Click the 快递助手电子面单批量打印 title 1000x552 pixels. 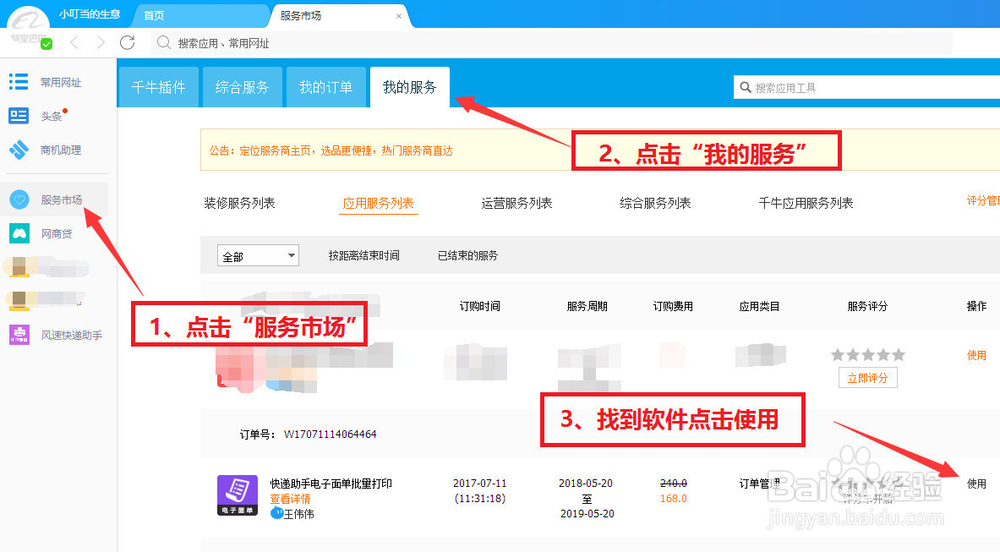click(x=331, y=484)
